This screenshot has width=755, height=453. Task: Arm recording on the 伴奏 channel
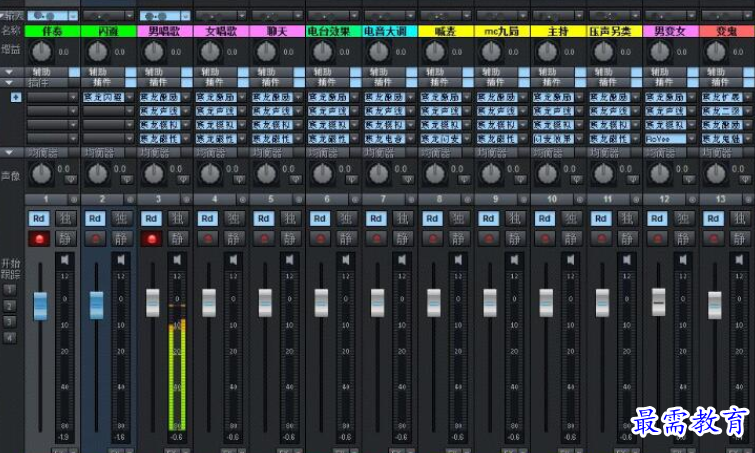[x=39, y=238]
